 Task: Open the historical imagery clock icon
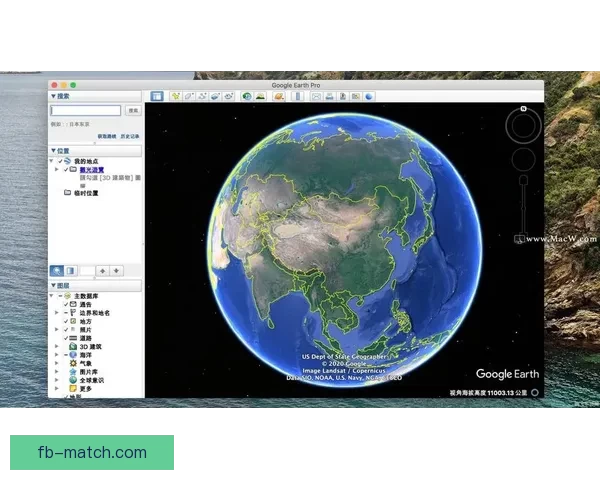pyautogui.click(x=229, y=96)
